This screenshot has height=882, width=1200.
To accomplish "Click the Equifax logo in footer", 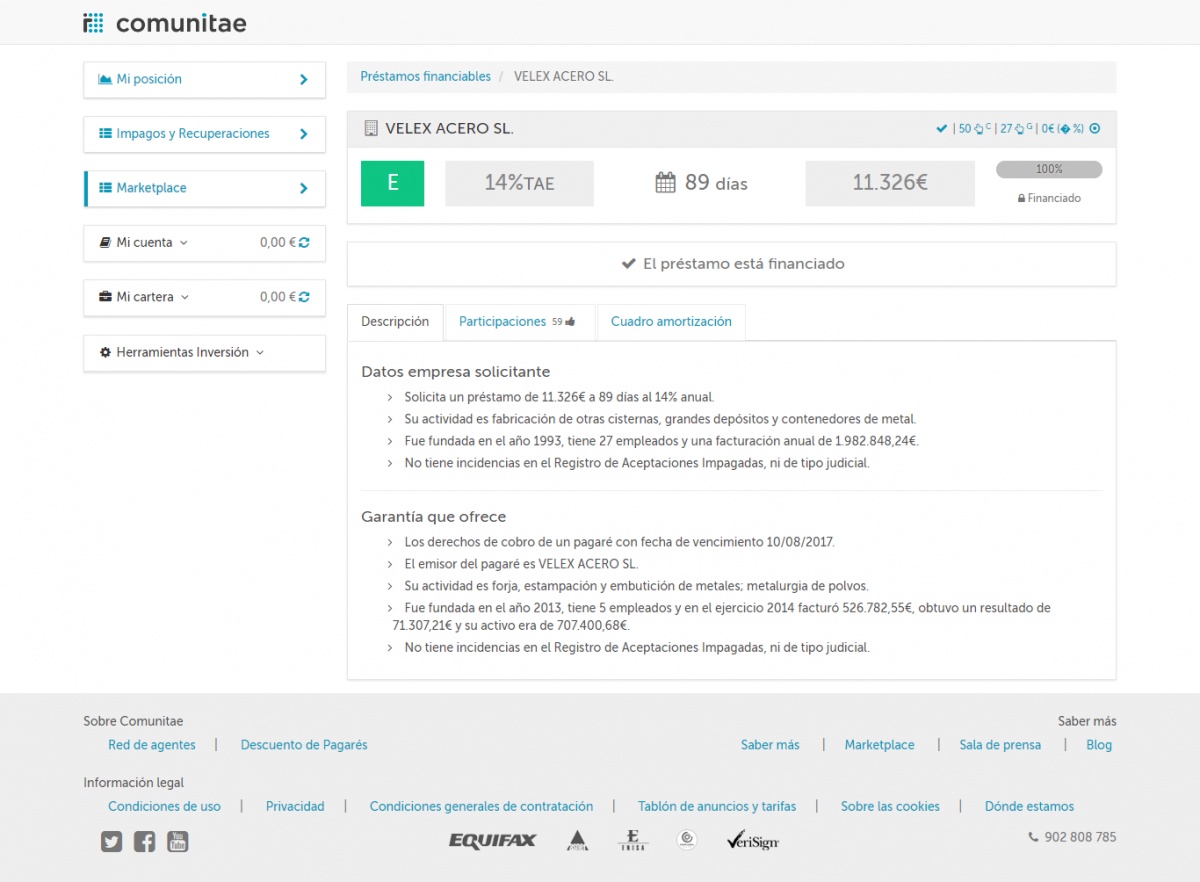I will click(x=492, y=841).
